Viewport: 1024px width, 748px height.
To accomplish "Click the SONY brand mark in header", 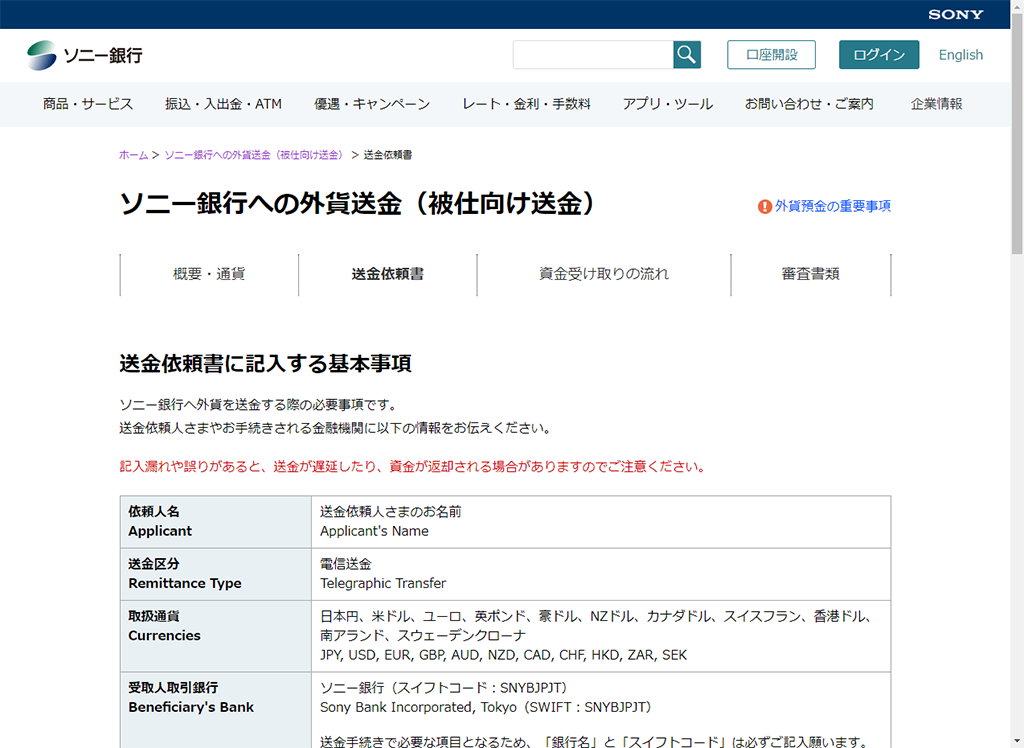I will pos(955,14).
